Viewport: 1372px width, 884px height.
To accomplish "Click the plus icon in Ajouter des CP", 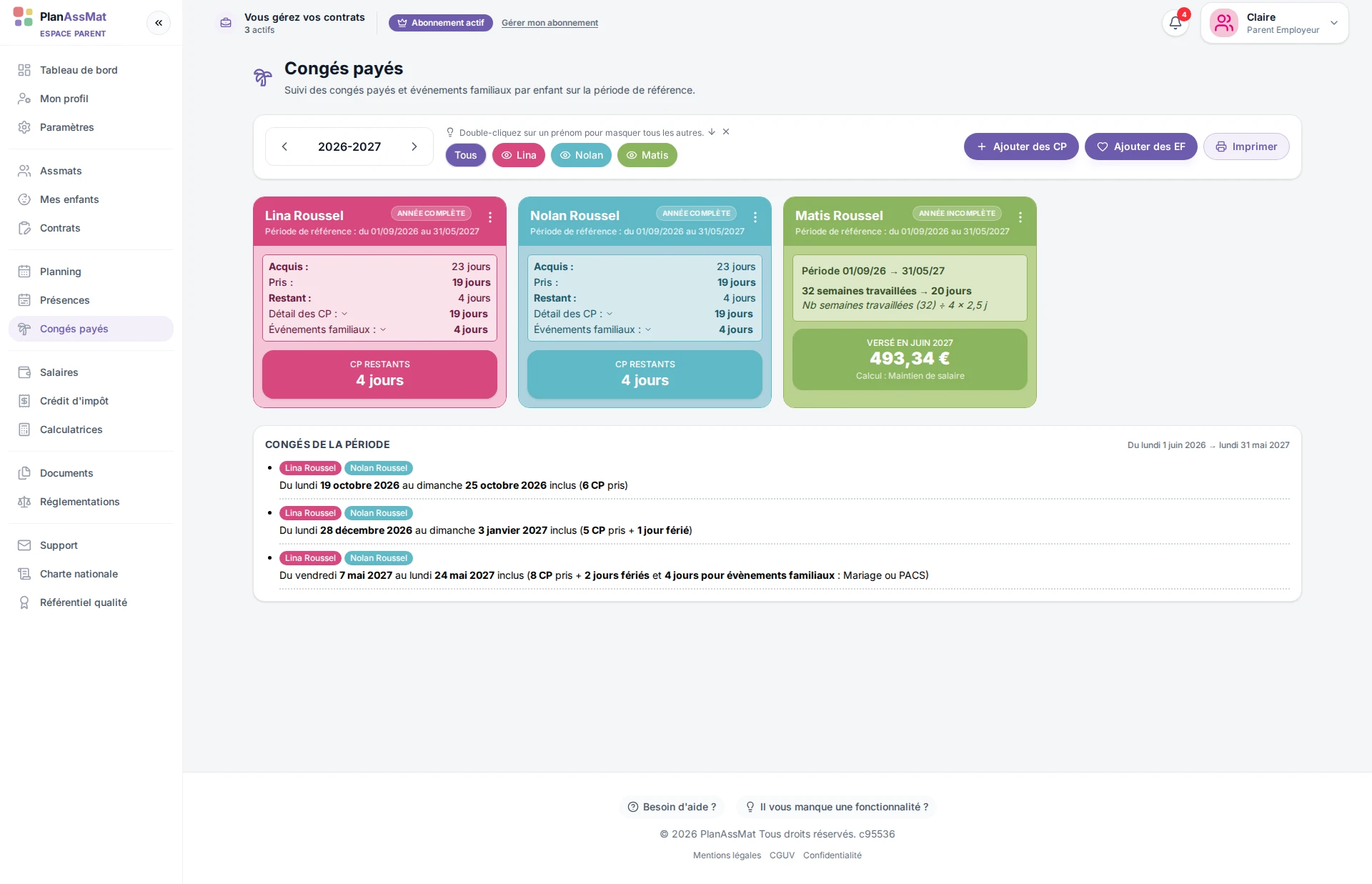I will [982, 146].
